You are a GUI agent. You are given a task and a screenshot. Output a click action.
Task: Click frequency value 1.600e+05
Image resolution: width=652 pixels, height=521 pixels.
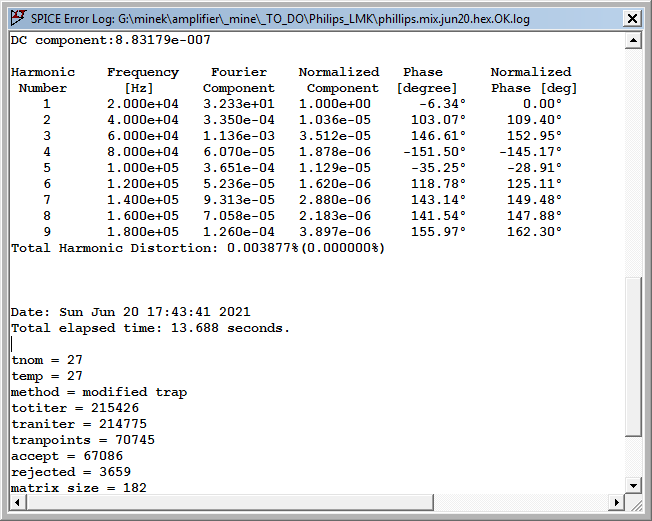143,216
